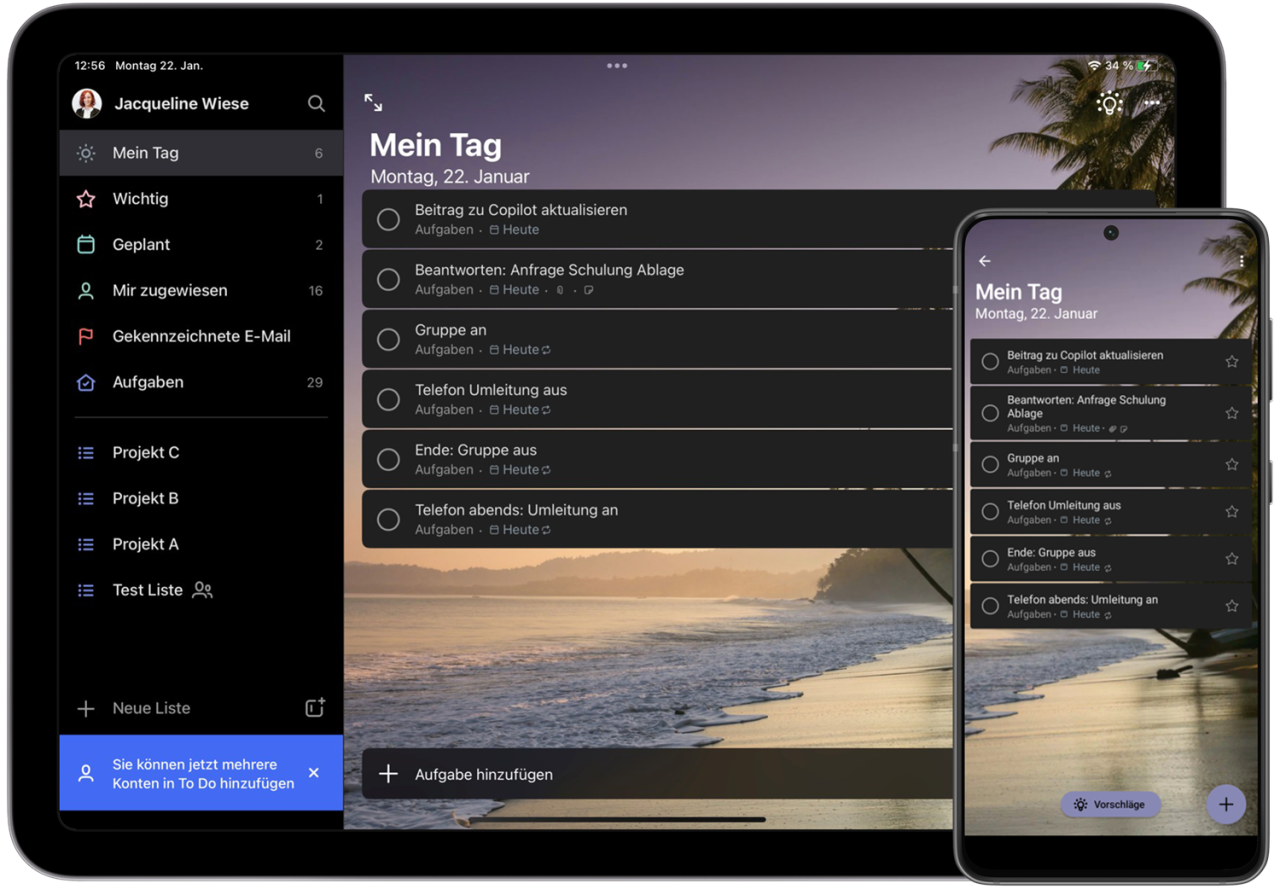Complete 'Ende: Gruppe aus' on the phone
This screenshot has height=895, width=1280.
[x=990, y=559]
